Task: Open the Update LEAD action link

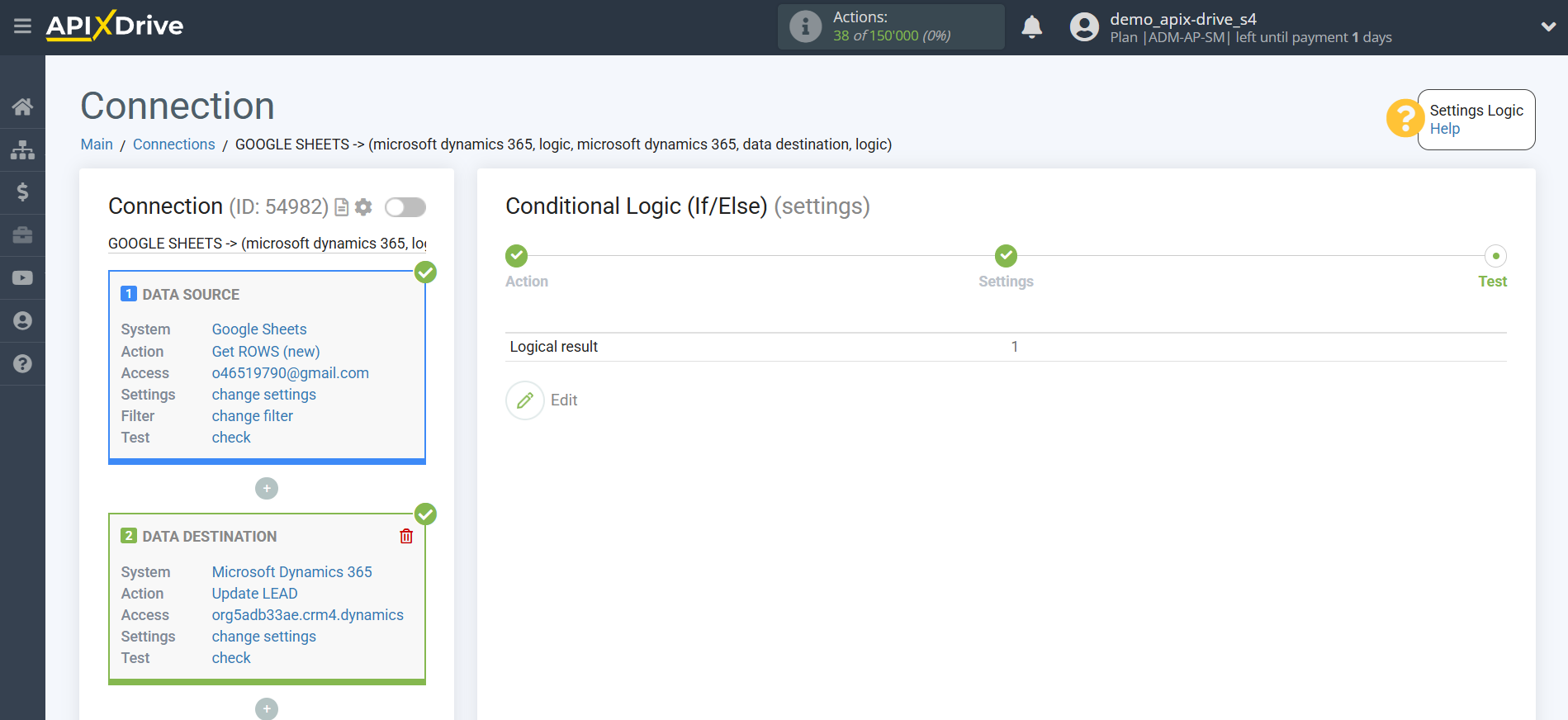Action: (255, 594)
